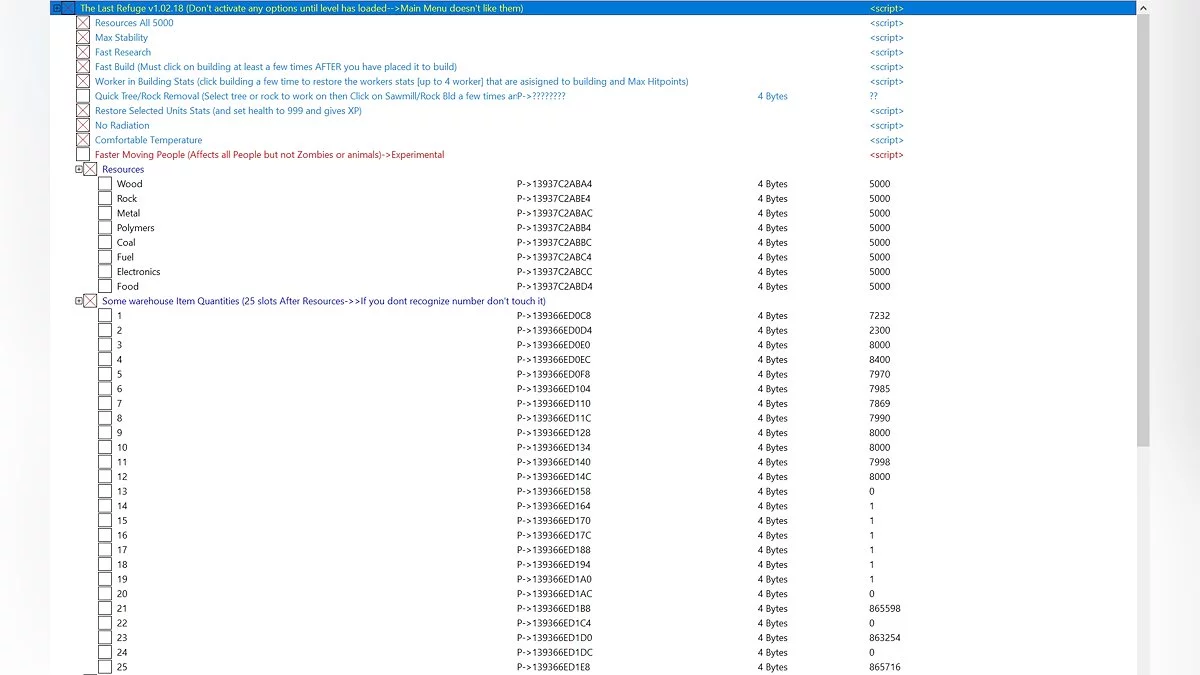Click the value 7970 for slot 5
The height and width of the screenshot is (675, 1200).
880,374
